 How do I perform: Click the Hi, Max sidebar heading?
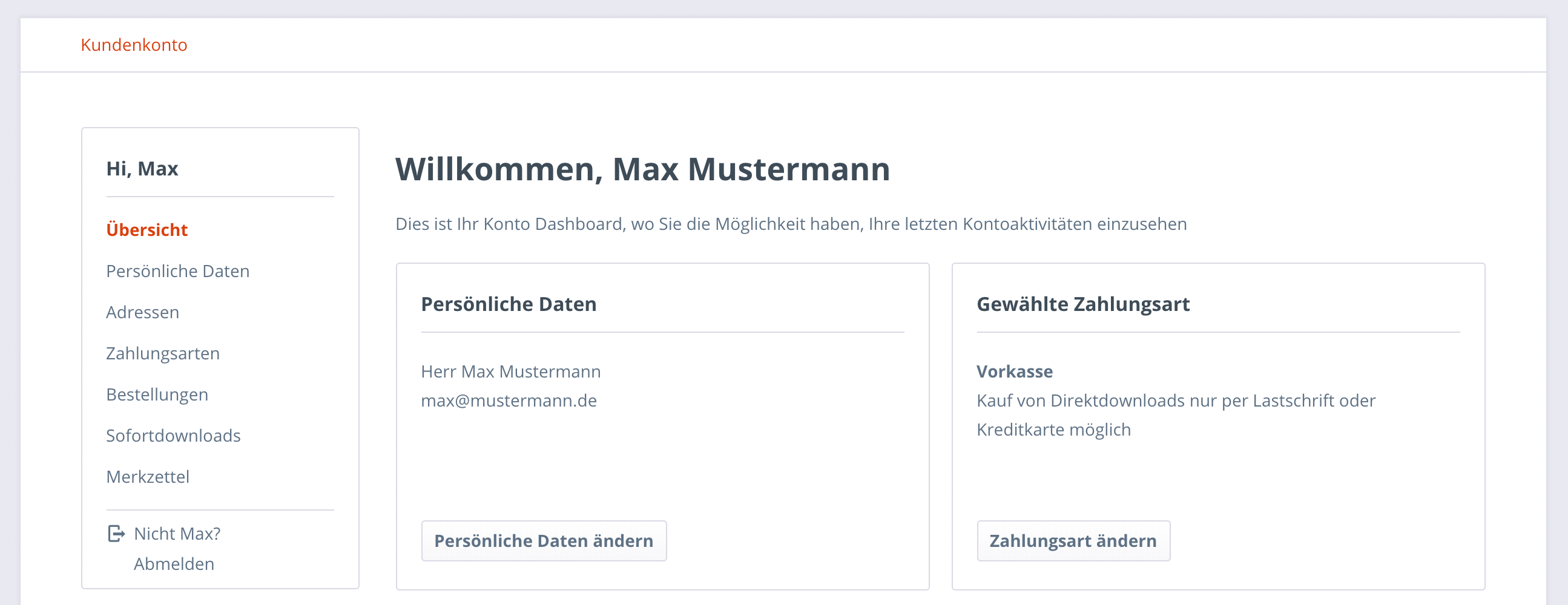(142, 168)
